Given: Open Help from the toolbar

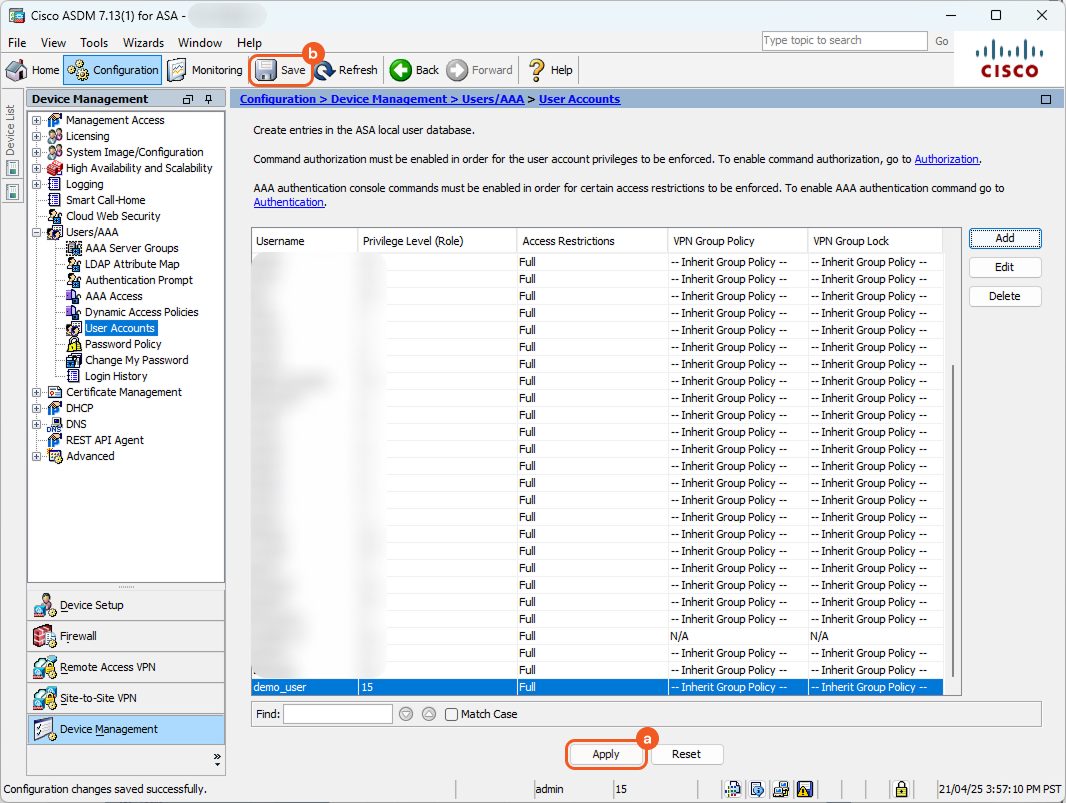Looking at the screenshot, I should [x=537, y=70].
